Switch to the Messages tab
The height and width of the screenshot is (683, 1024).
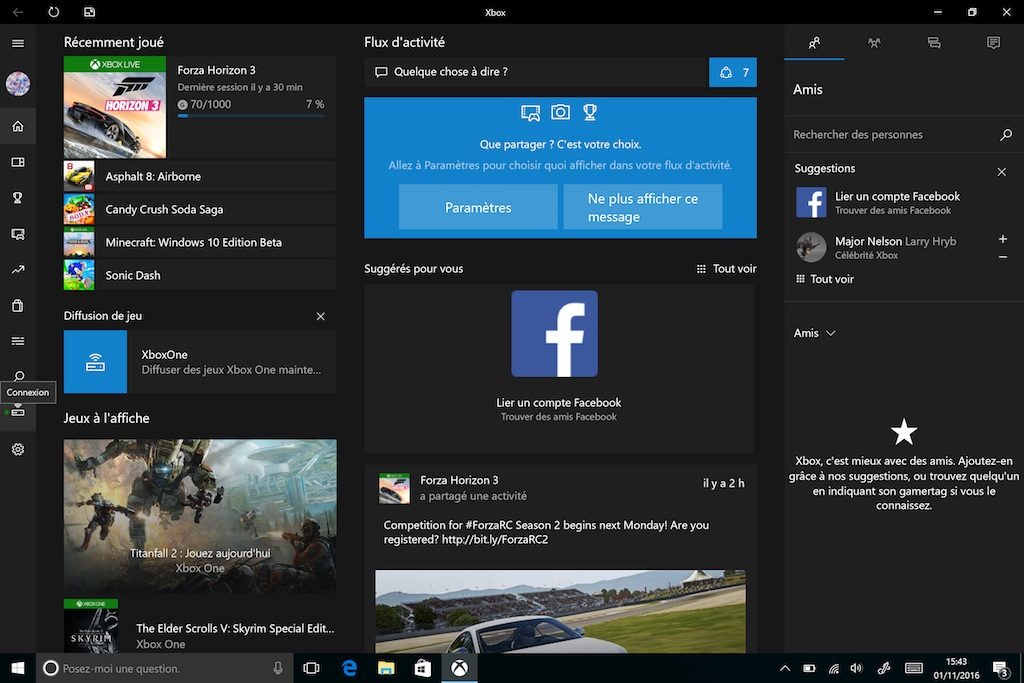point(934,43)
